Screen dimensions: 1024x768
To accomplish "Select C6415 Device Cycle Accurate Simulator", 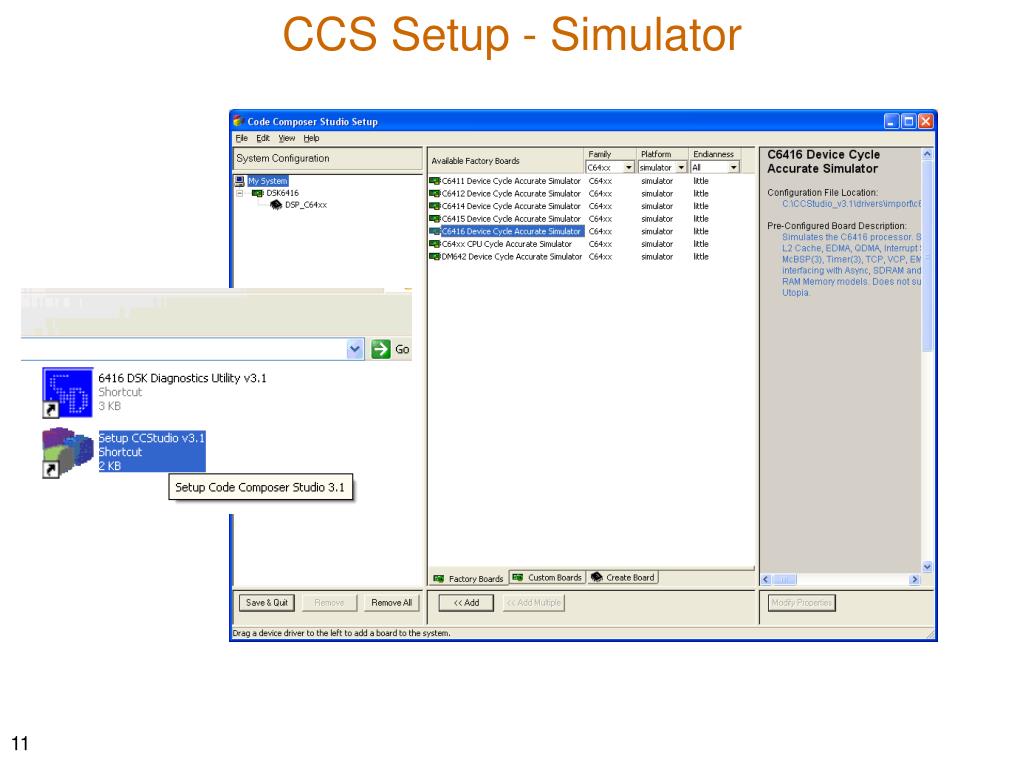I will [511, 219].
